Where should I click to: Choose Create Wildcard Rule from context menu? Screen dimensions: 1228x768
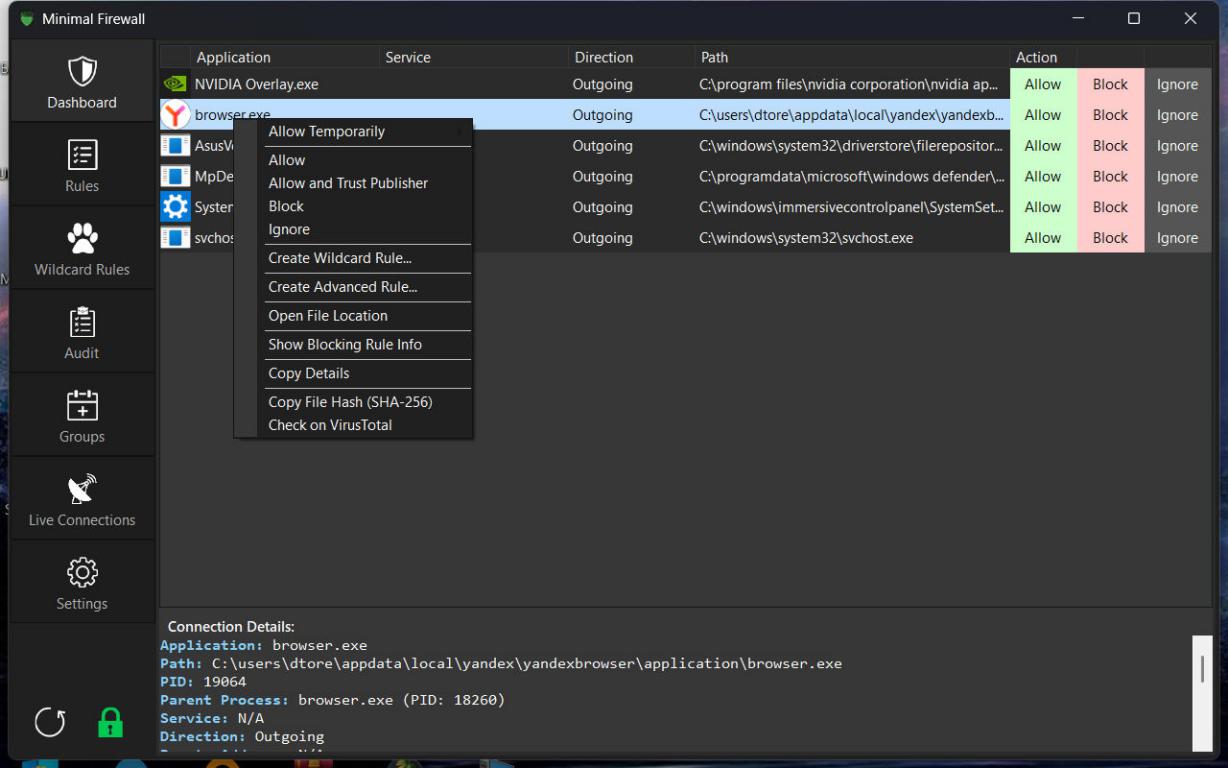[x=340, y=258]
